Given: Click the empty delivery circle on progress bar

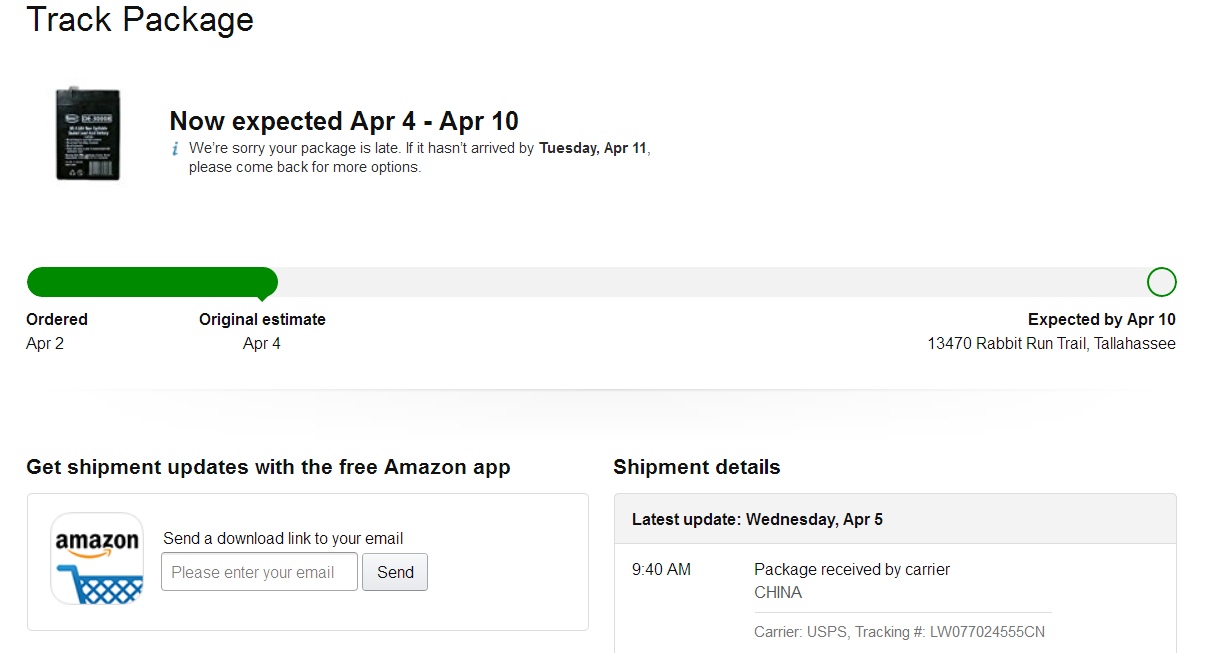Looking at the screenshot, I should 1161,282.
